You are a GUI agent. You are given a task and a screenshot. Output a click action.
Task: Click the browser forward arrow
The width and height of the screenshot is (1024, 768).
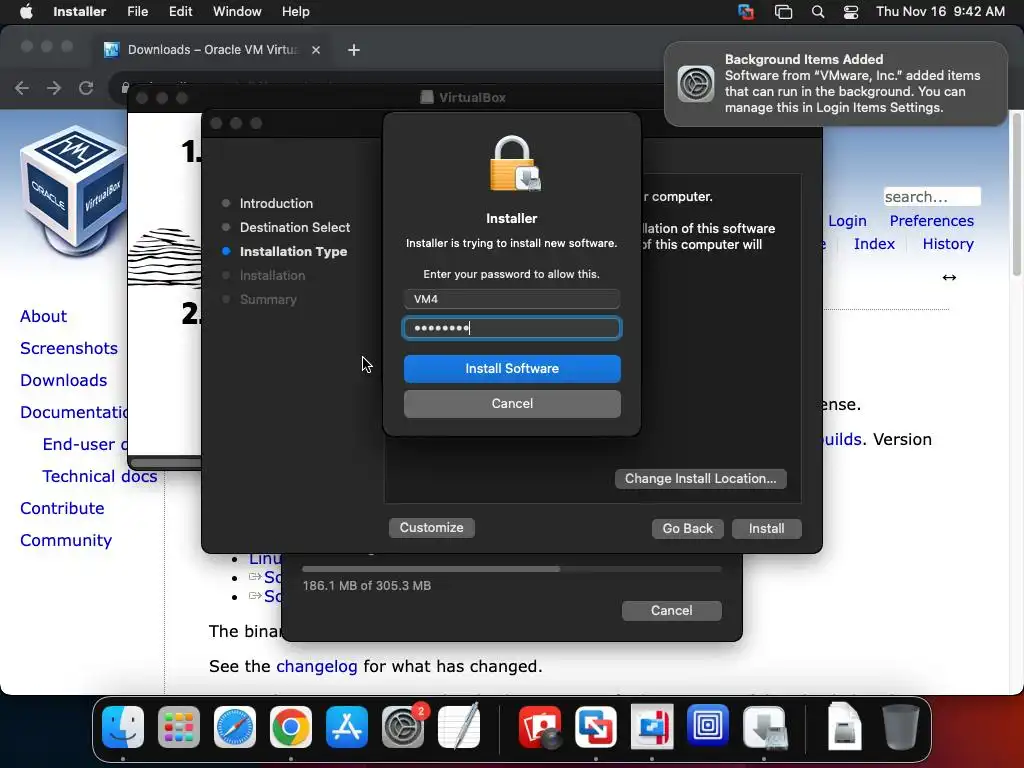point(54,88)
